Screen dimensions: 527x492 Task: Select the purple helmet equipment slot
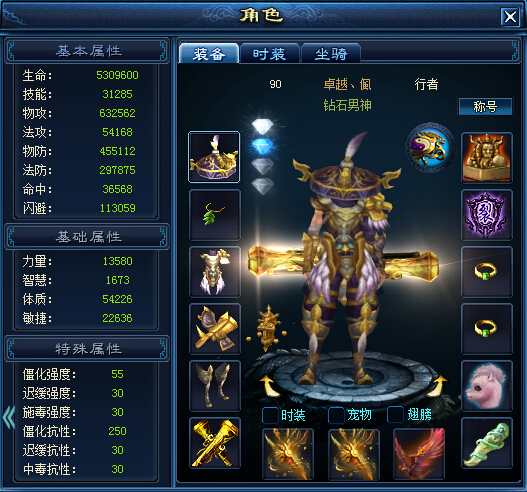[x=214, y=157]
